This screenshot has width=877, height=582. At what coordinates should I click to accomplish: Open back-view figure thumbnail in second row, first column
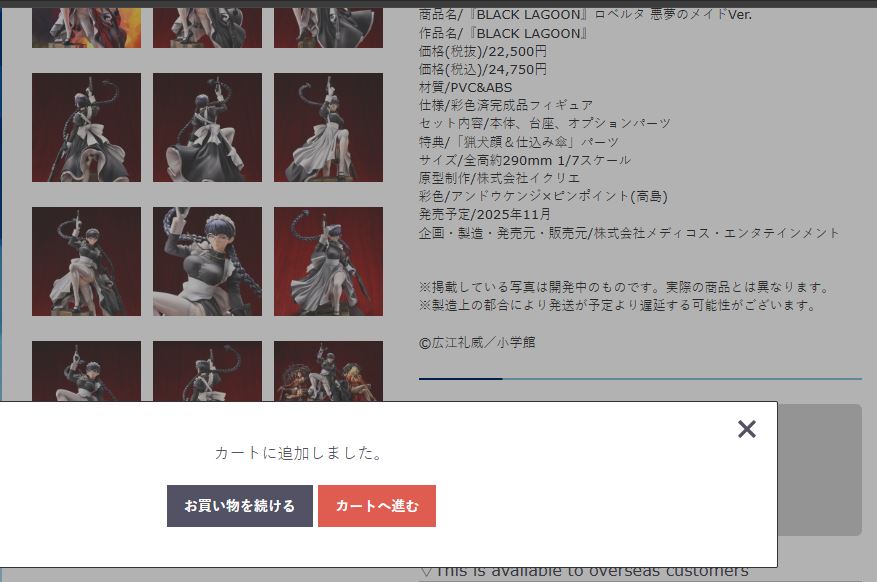(86, 127)
